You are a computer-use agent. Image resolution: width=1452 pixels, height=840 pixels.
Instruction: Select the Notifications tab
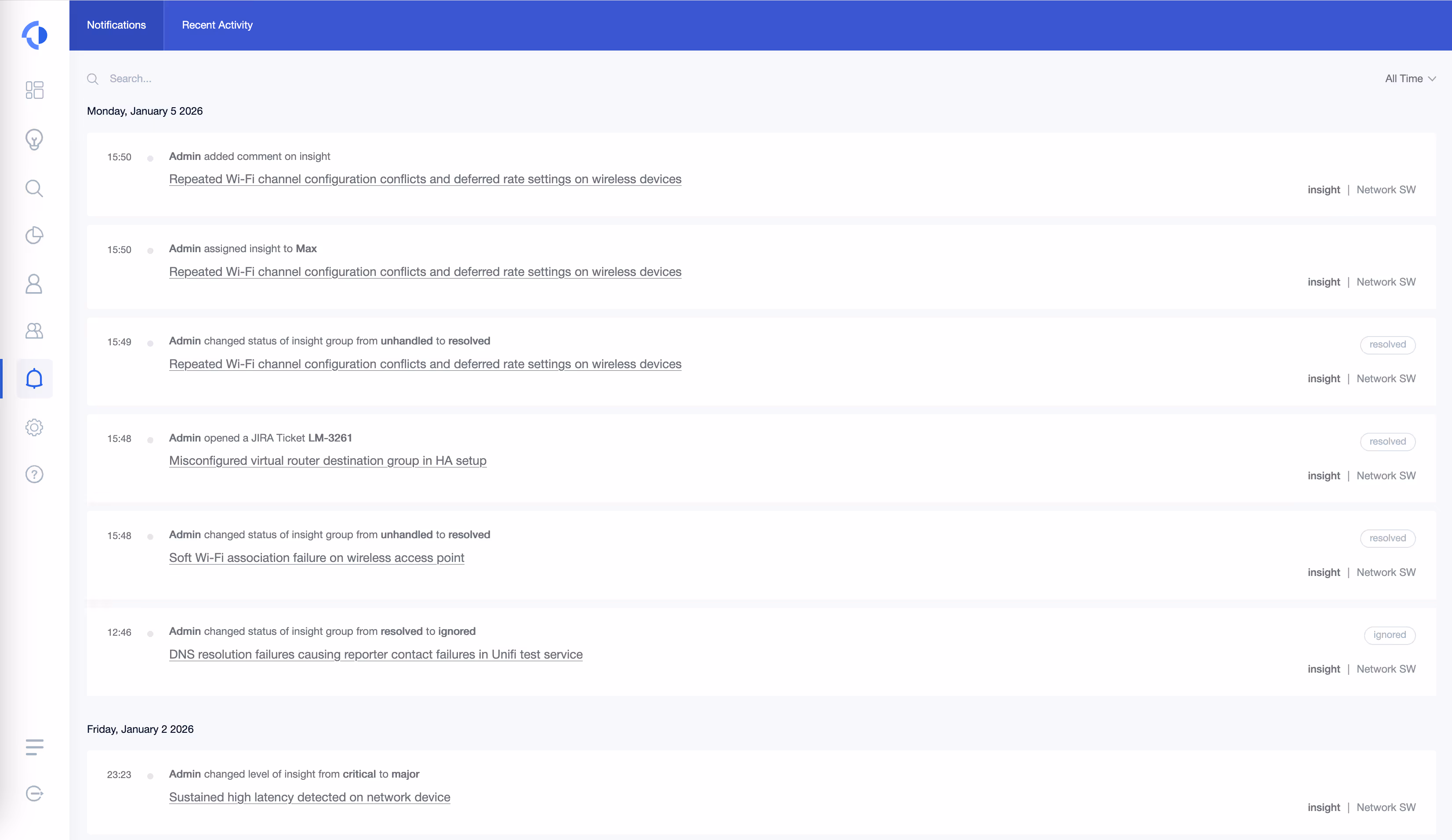tap(116, 25)
